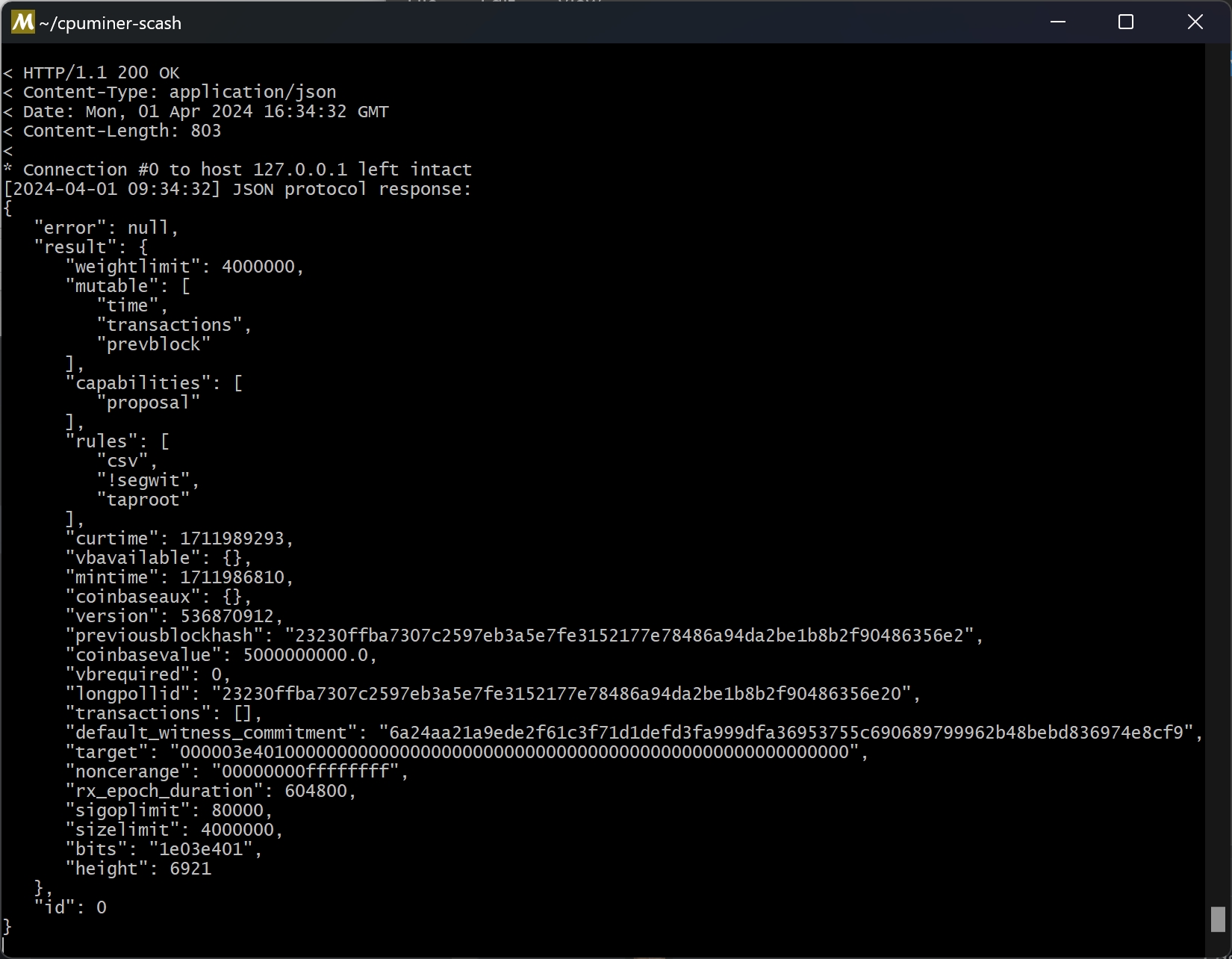Close the cpuminer-scash terminal window
The width and height of the screenshot is (1232, 959).
1195,22
